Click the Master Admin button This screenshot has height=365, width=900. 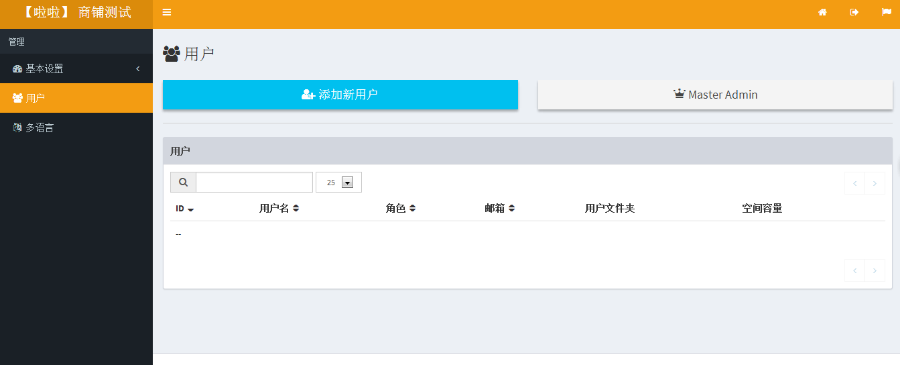coord(715,95)
